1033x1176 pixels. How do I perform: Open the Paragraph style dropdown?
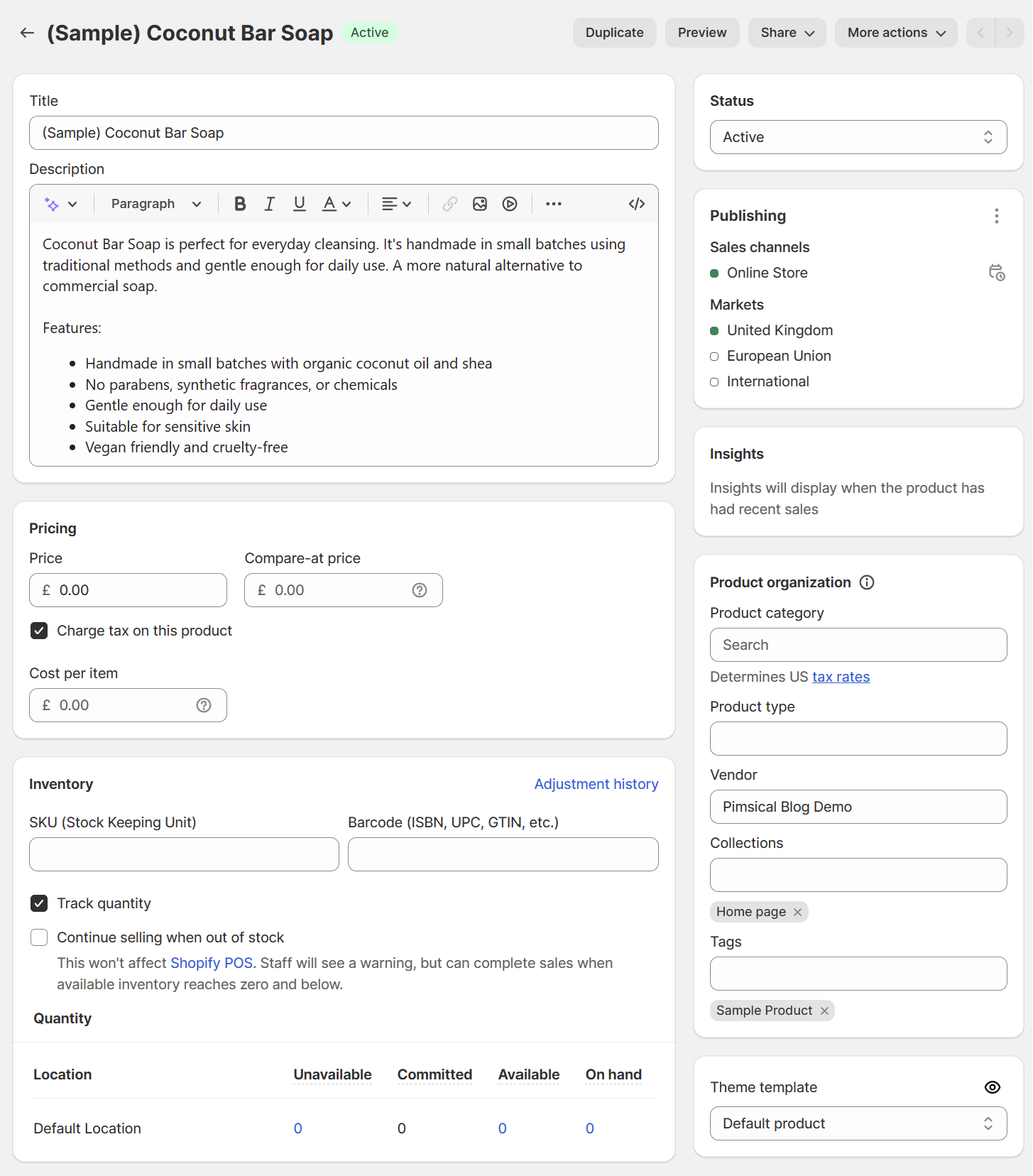pyautogui.click(x=156, y=205)
